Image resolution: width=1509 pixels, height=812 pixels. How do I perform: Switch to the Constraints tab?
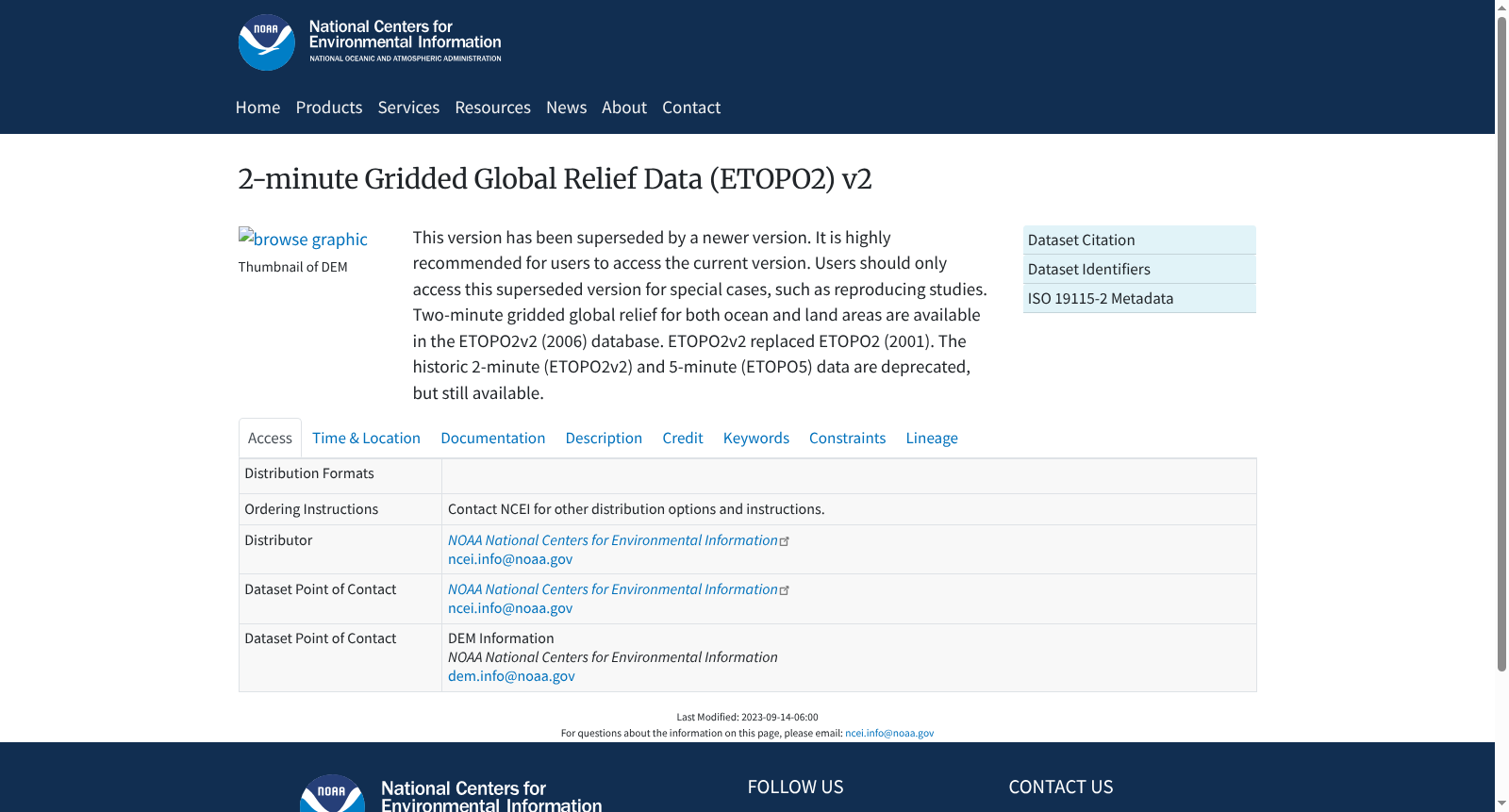click(x=847, y=438)
